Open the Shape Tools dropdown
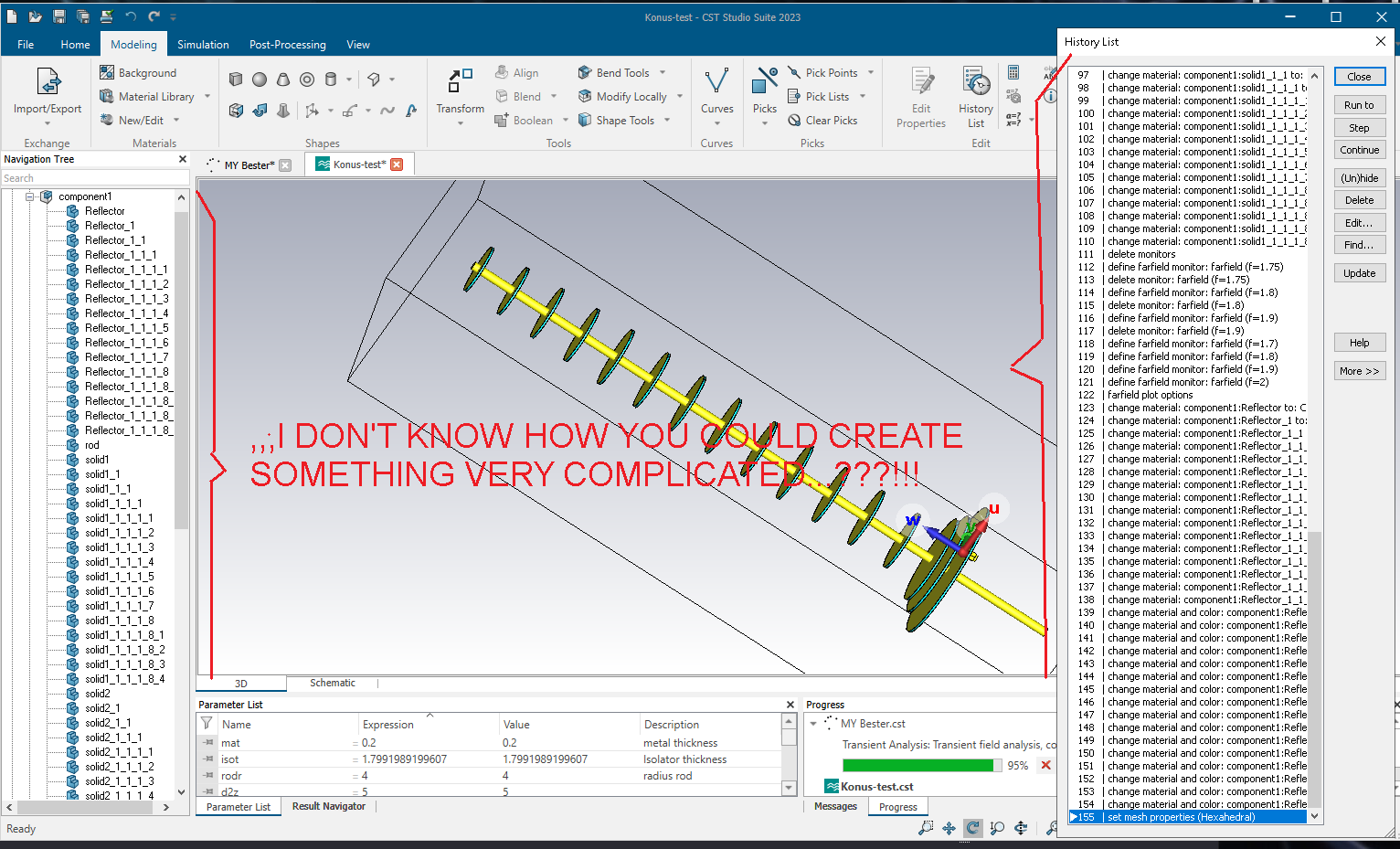Screen dimensions: 1400x849 pos(667,120)
